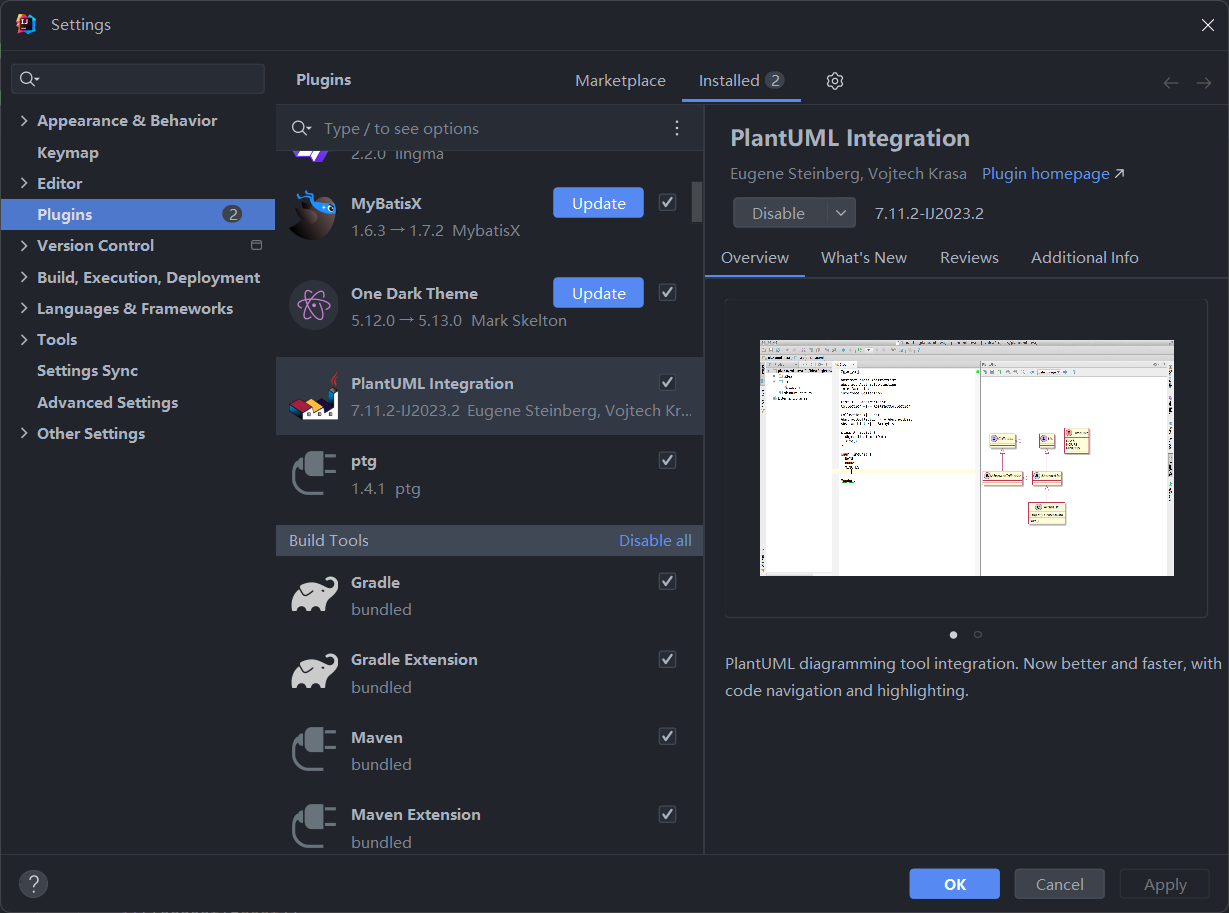Show second screenshot via carousel dot

pyautogui.click(x=978, y=634)
